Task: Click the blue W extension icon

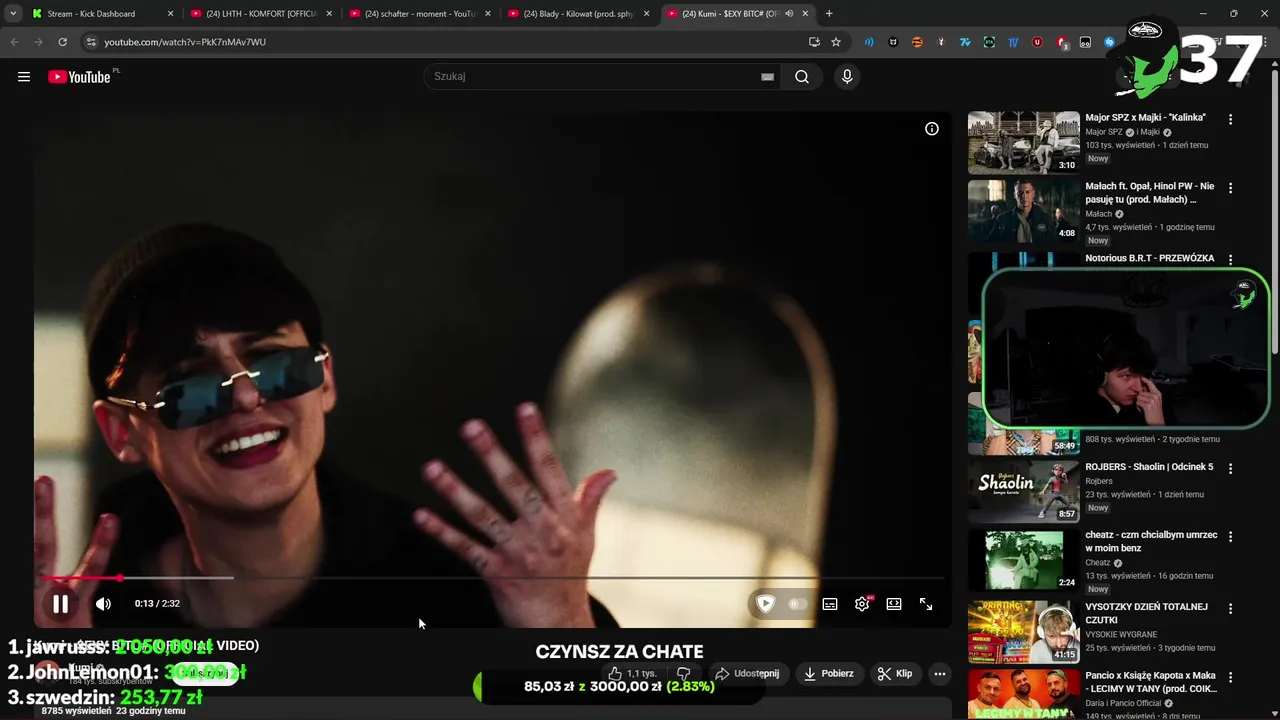Action: tap(1013, 42)
